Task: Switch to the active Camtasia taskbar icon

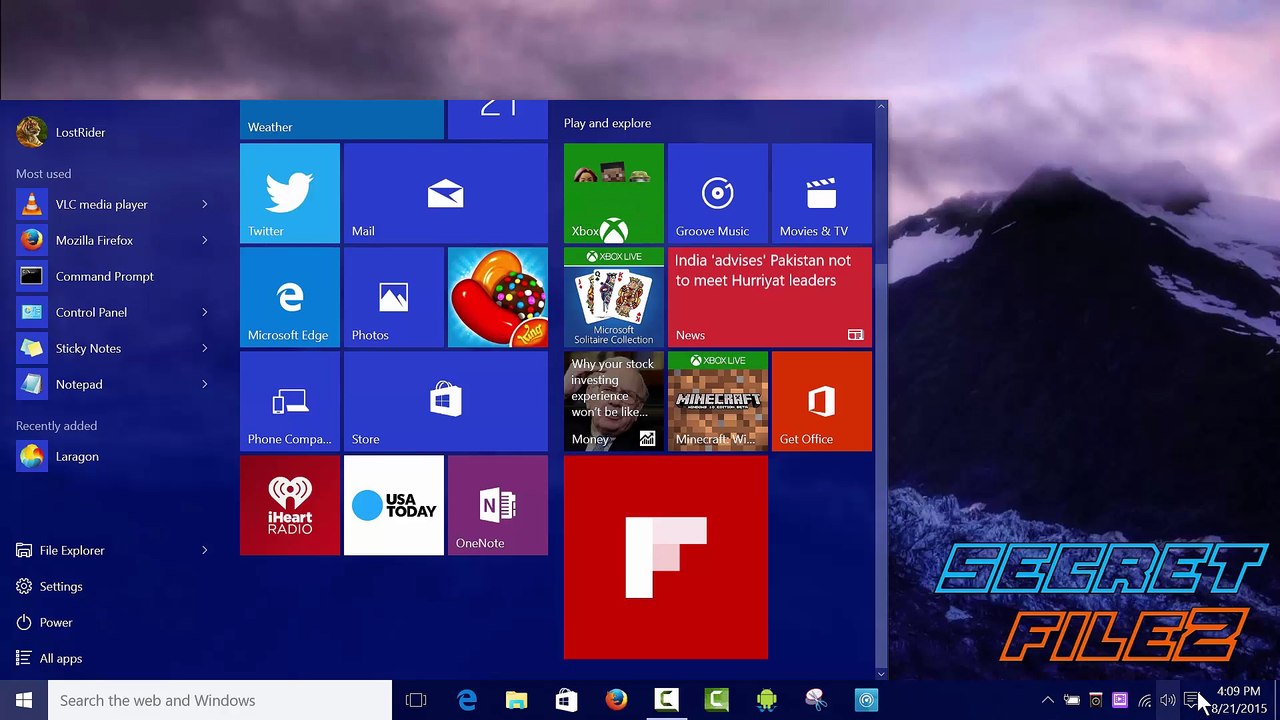Action: 666,700
